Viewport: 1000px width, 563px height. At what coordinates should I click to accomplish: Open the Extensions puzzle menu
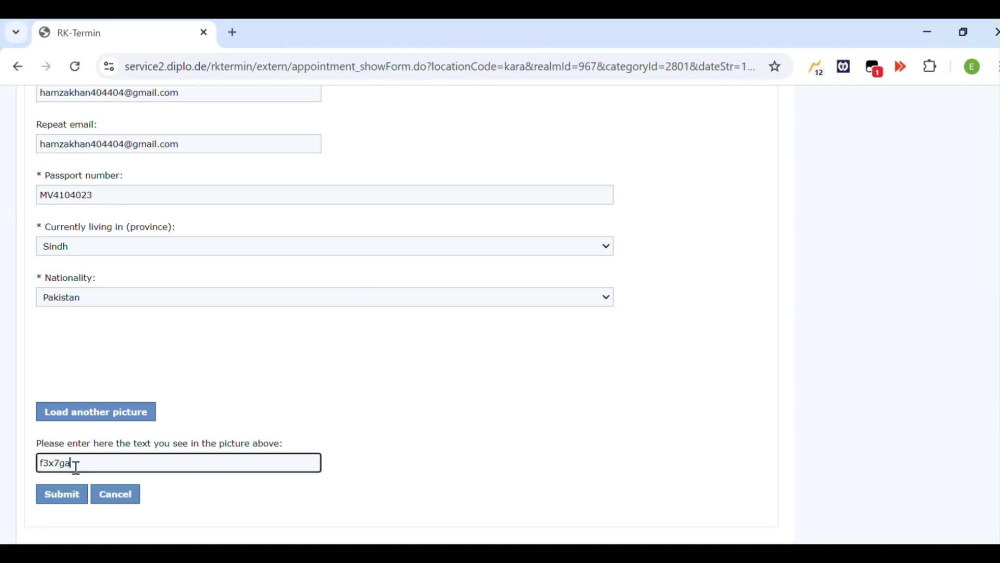tap(930, 66)
